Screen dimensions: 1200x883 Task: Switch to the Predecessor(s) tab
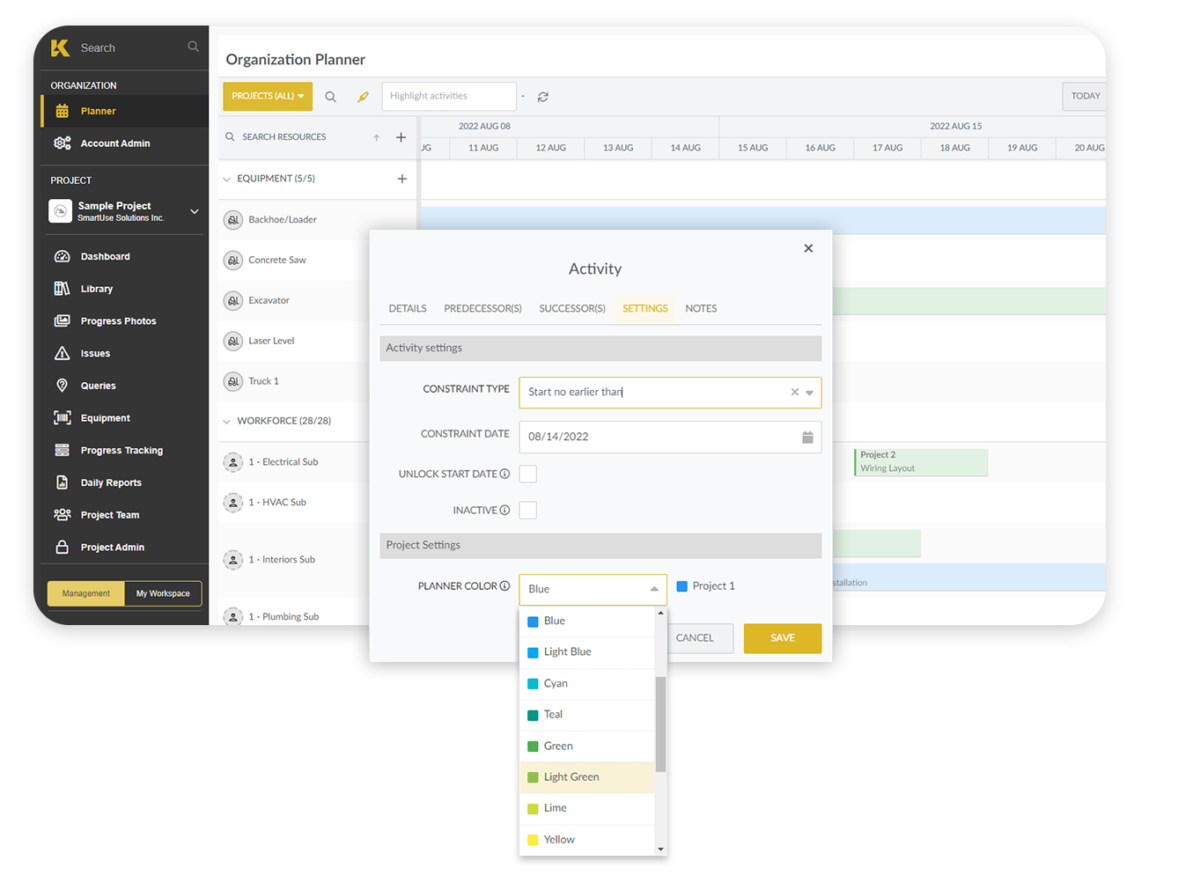(483, 308)
